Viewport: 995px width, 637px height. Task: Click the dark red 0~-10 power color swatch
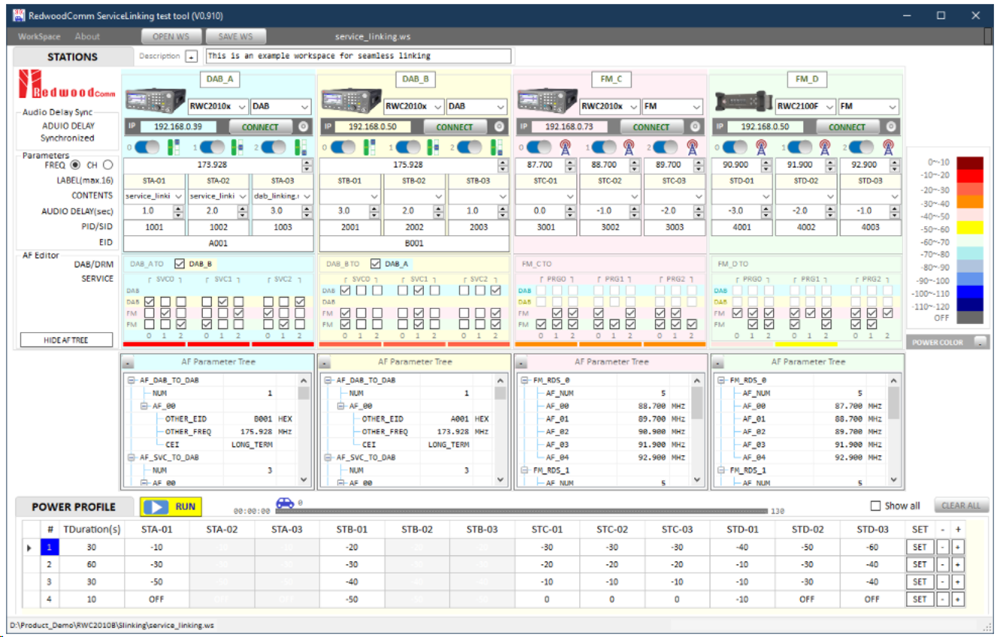(x=970, y=162)
